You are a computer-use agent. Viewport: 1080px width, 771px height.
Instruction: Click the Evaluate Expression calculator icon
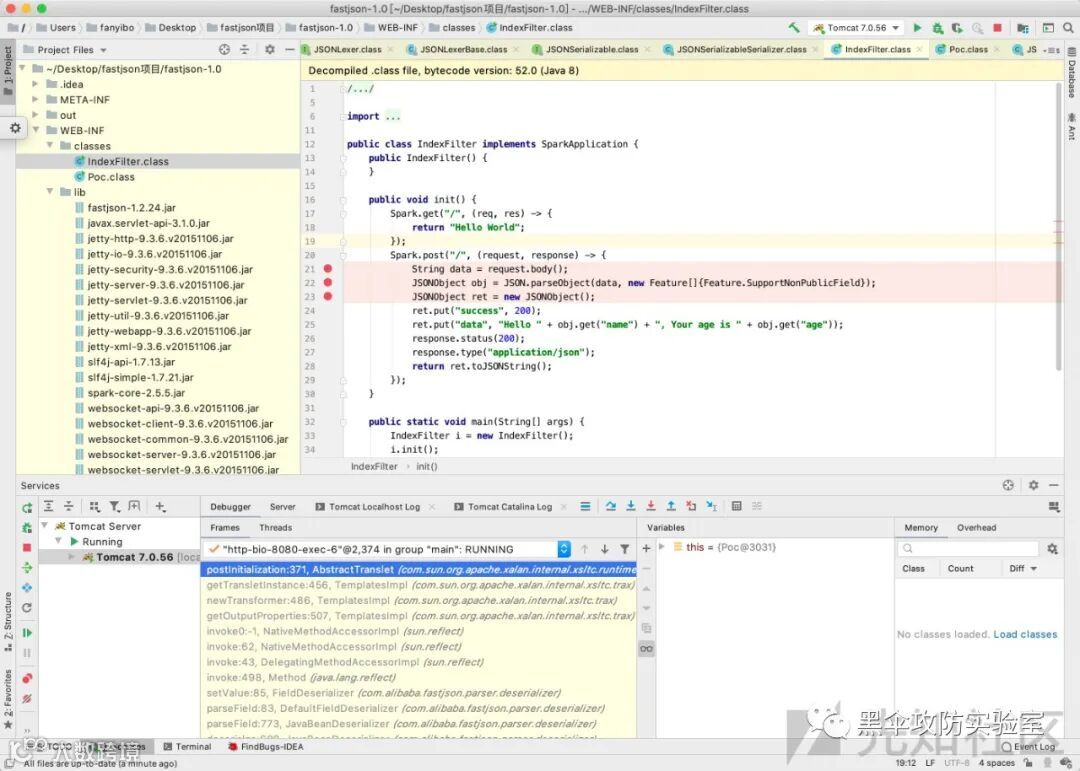click(x=736, y=506)
